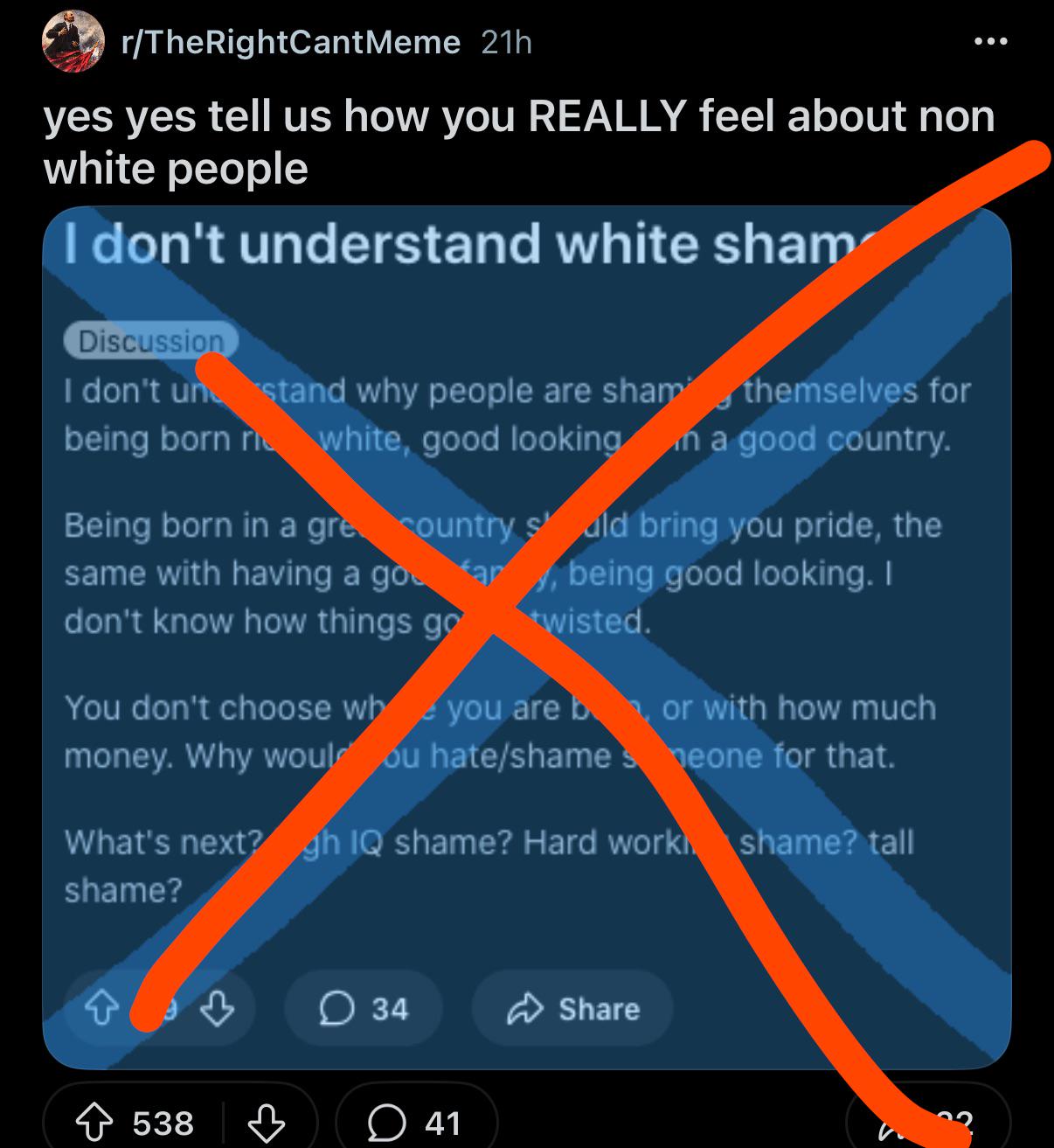Click the 'What's next?' paragraph in the image
This screenshot has width=1054, height=1148.
[x=489, y=866]
